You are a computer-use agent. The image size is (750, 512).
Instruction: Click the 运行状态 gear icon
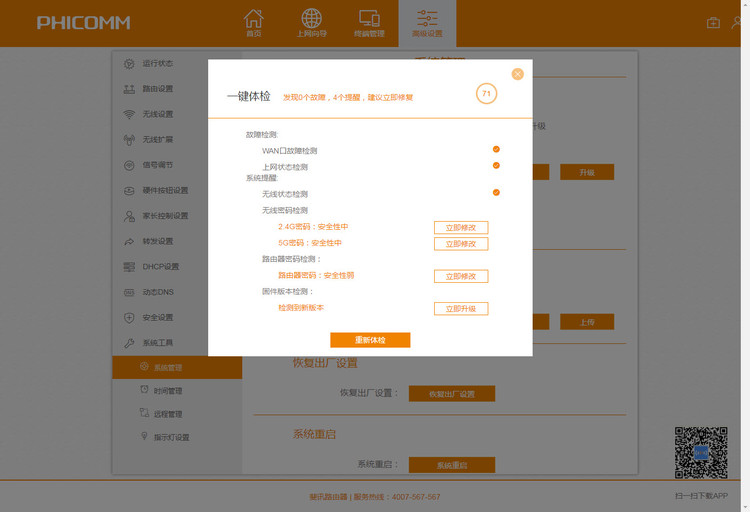(129, 64)
